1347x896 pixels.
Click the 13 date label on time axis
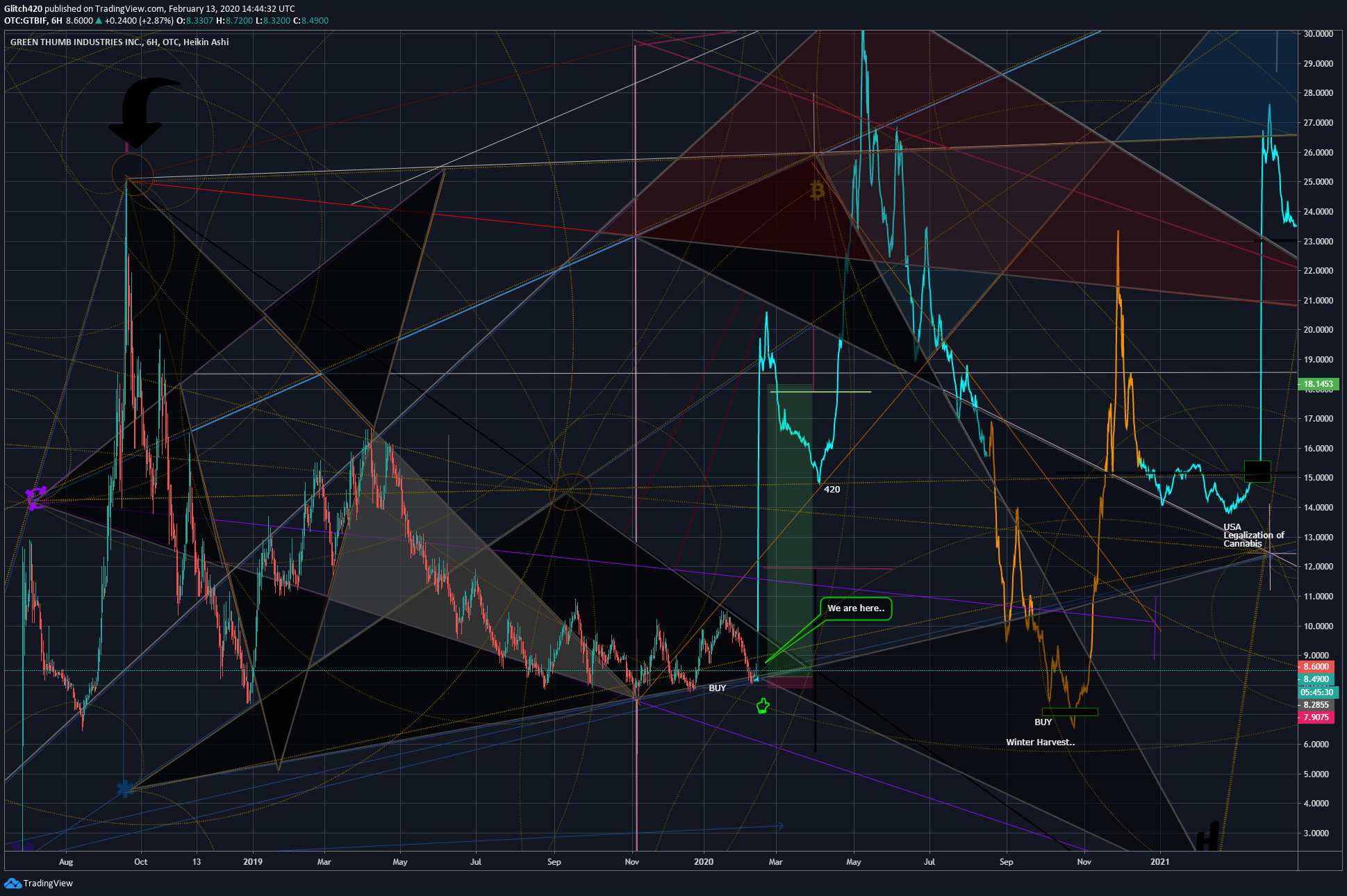197,862
